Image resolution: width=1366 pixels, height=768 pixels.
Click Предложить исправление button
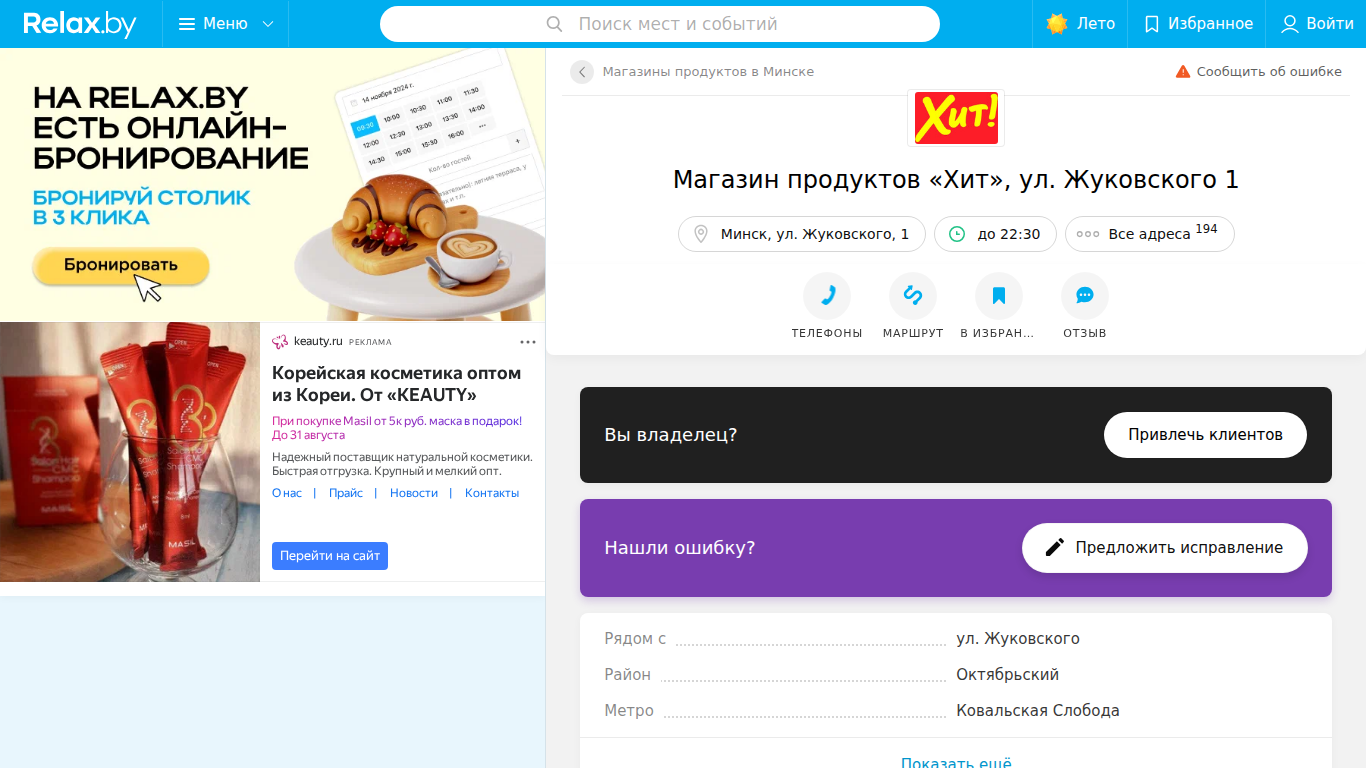(1165, 548)
